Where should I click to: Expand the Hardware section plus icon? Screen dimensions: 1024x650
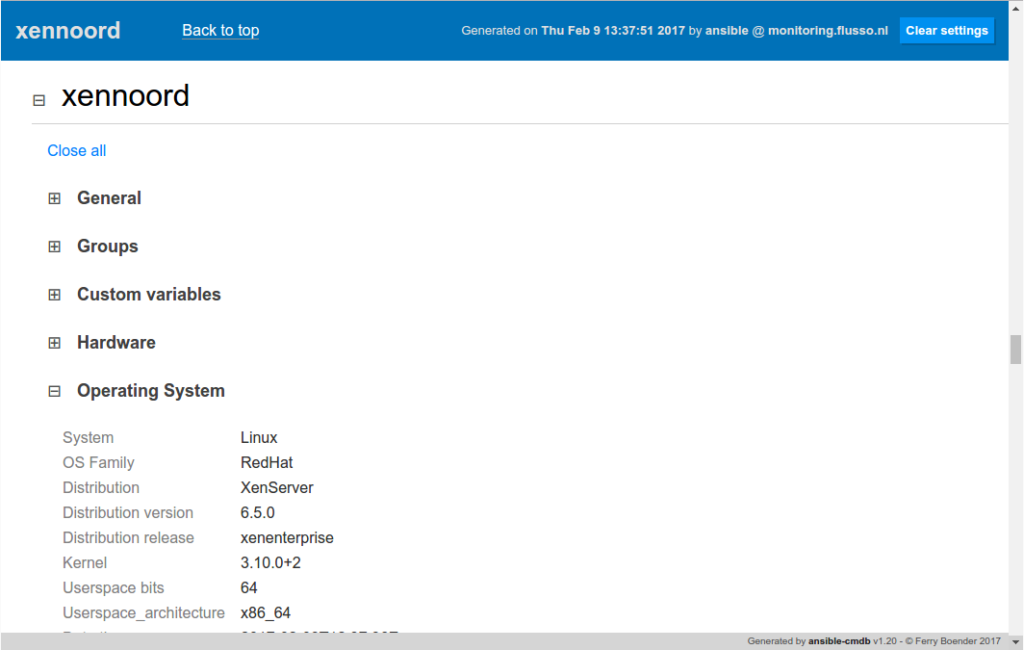click(55, 342)
